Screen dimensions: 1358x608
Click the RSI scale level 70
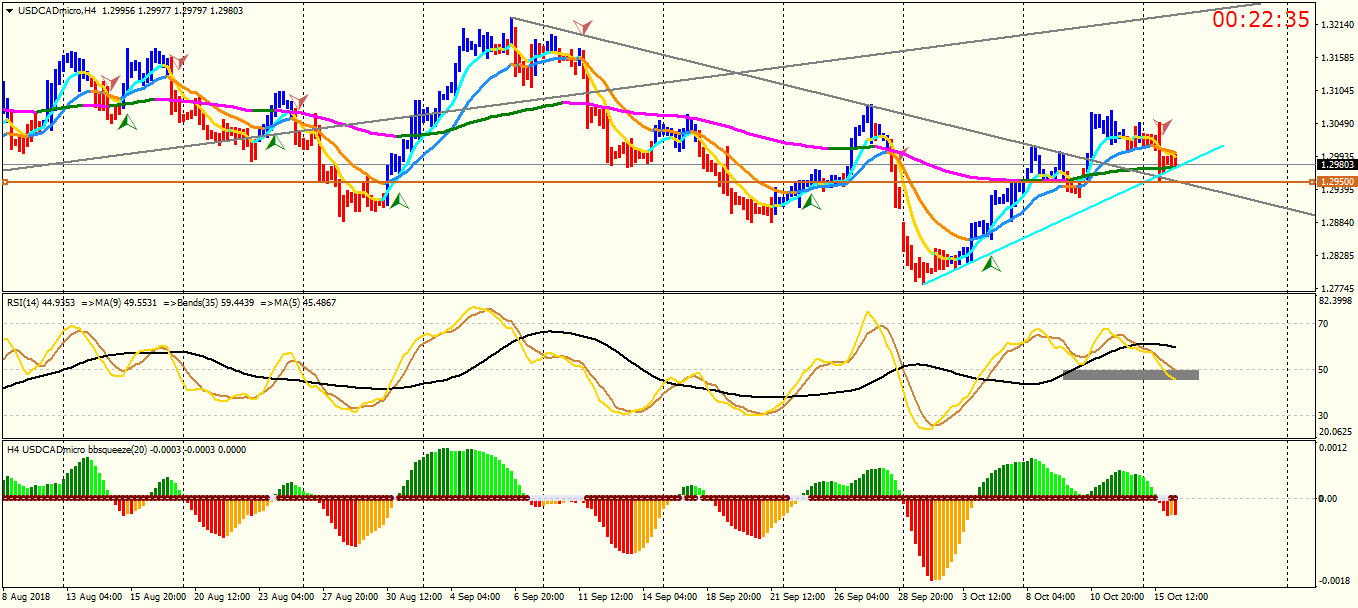pos(1325,324)
